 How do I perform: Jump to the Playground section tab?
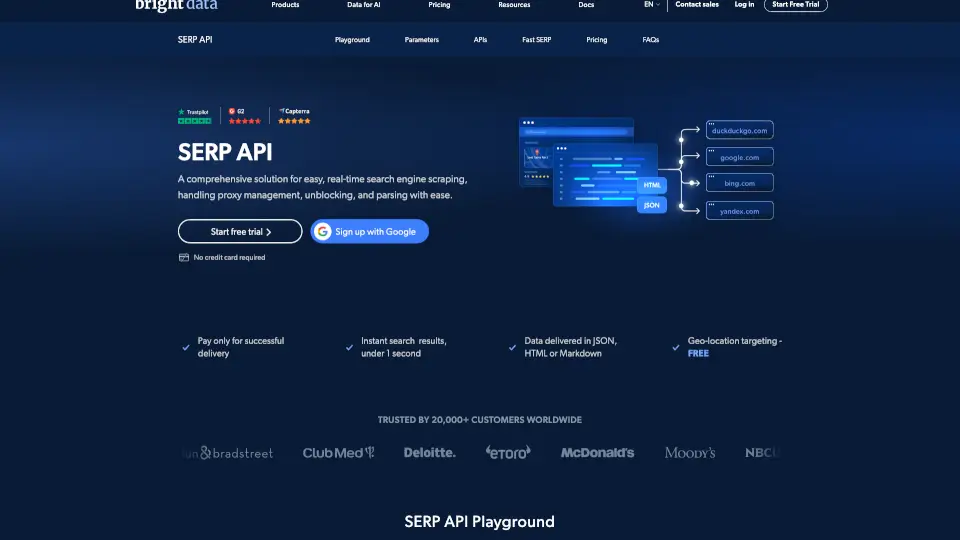pyautogui.click(x=352, y=40)
